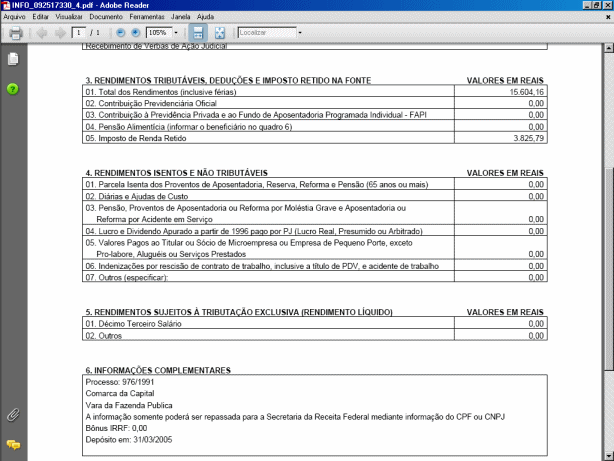Viewport: 614px width, 461px height.
Task: Click text 'Bônus IRRF: 0,00'
Action: [116, 428]
